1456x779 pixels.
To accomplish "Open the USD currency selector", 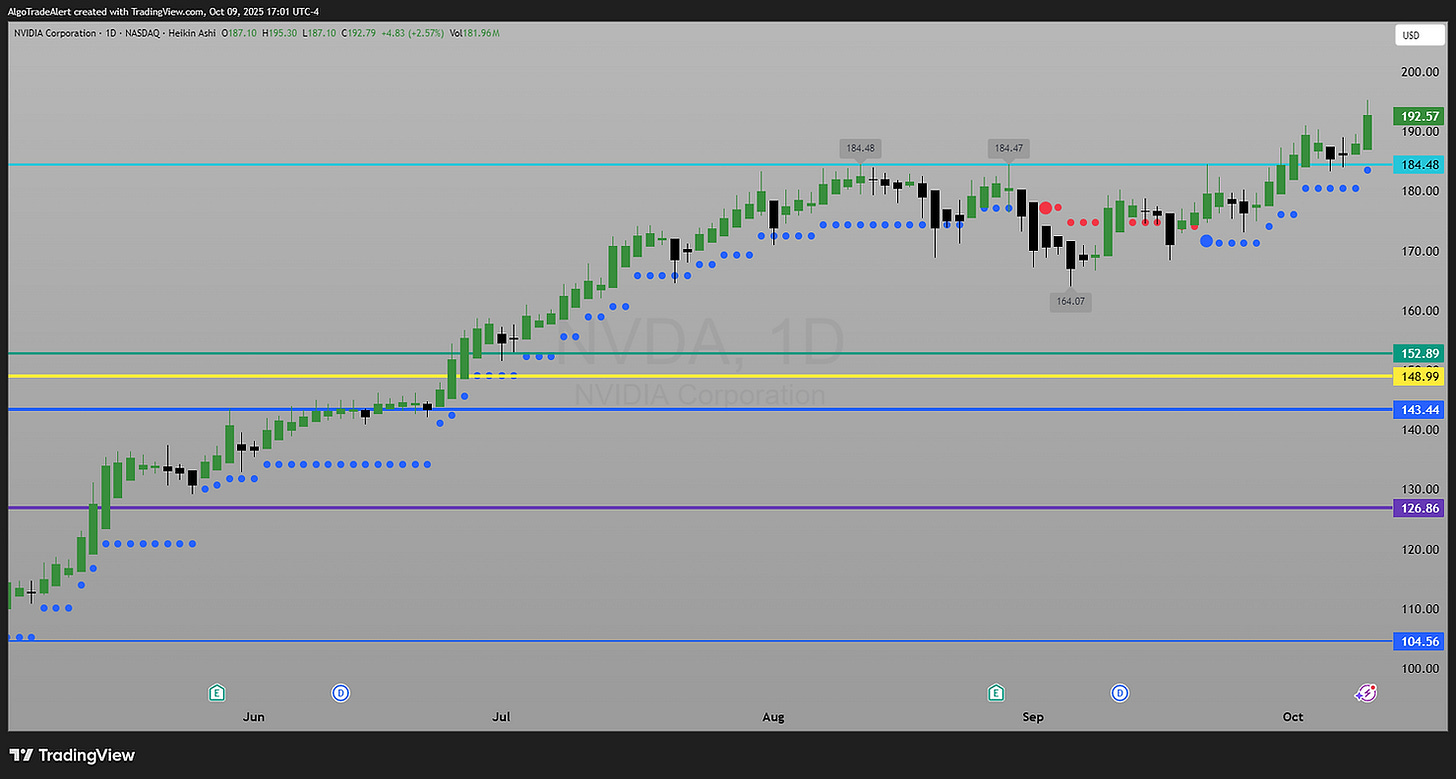I will 1420,36.
